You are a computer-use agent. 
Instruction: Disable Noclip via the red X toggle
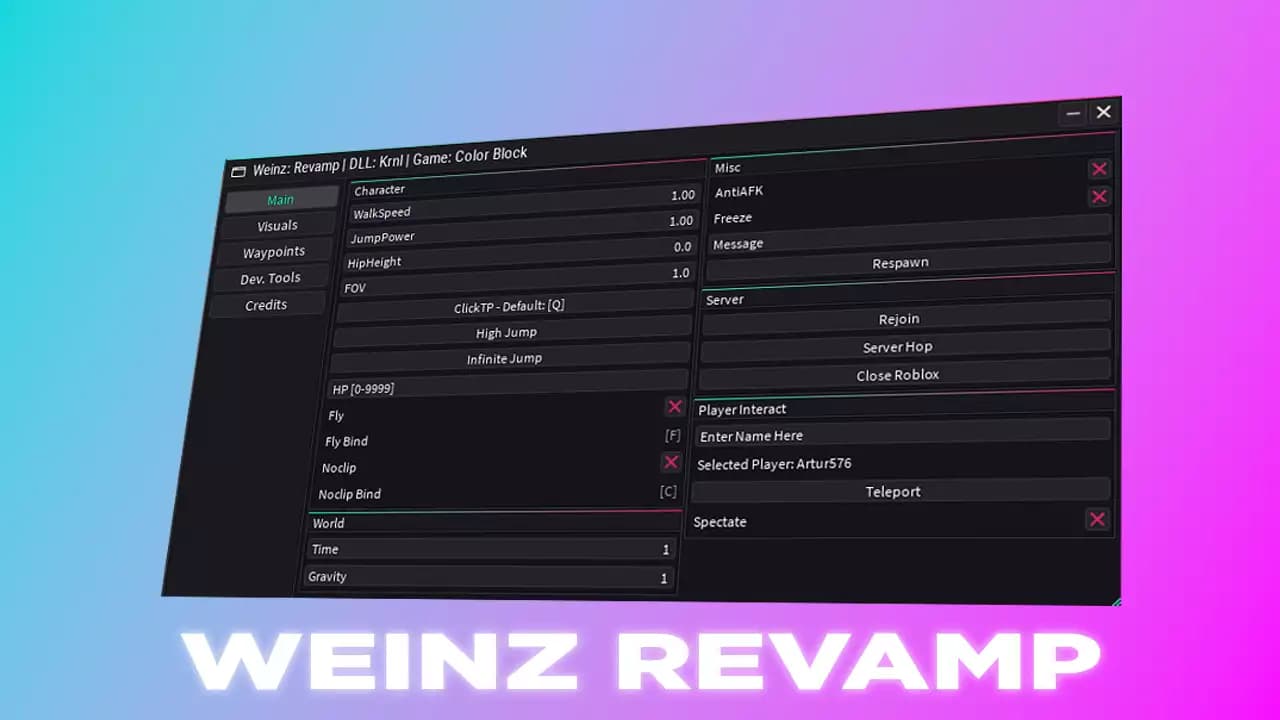tap(675, 462)
